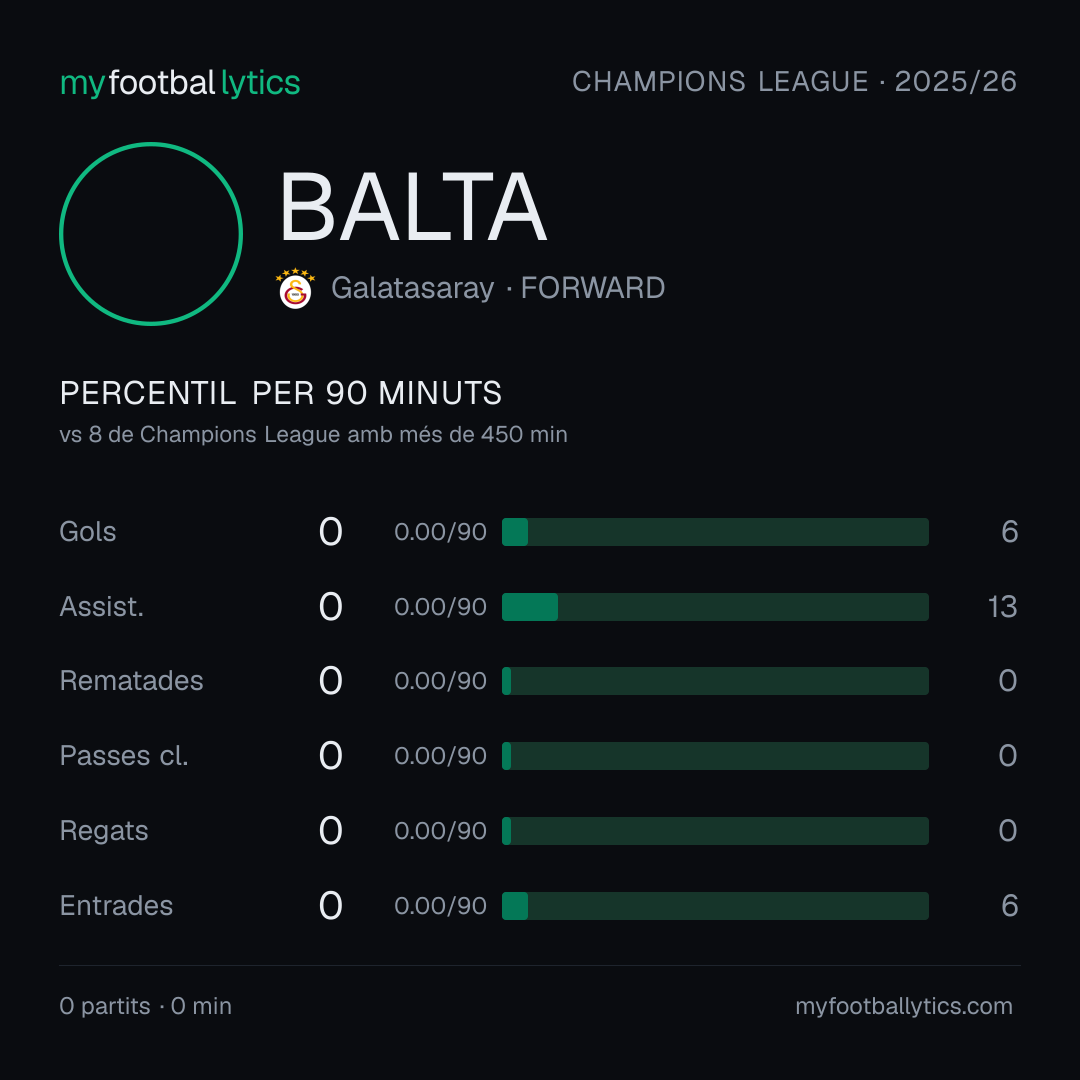The height and width of the screenshot is (1080, 1080).
Task: Open the myfootballytics logo
Action: click(x=180, y=83)
